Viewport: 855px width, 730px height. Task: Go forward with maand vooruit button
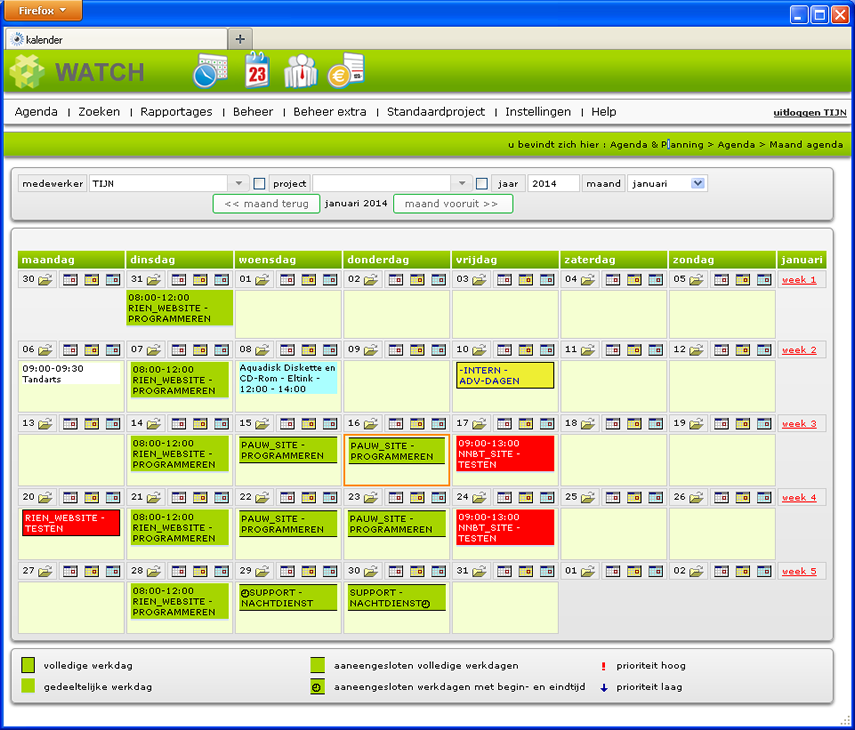tap(453, 204)
